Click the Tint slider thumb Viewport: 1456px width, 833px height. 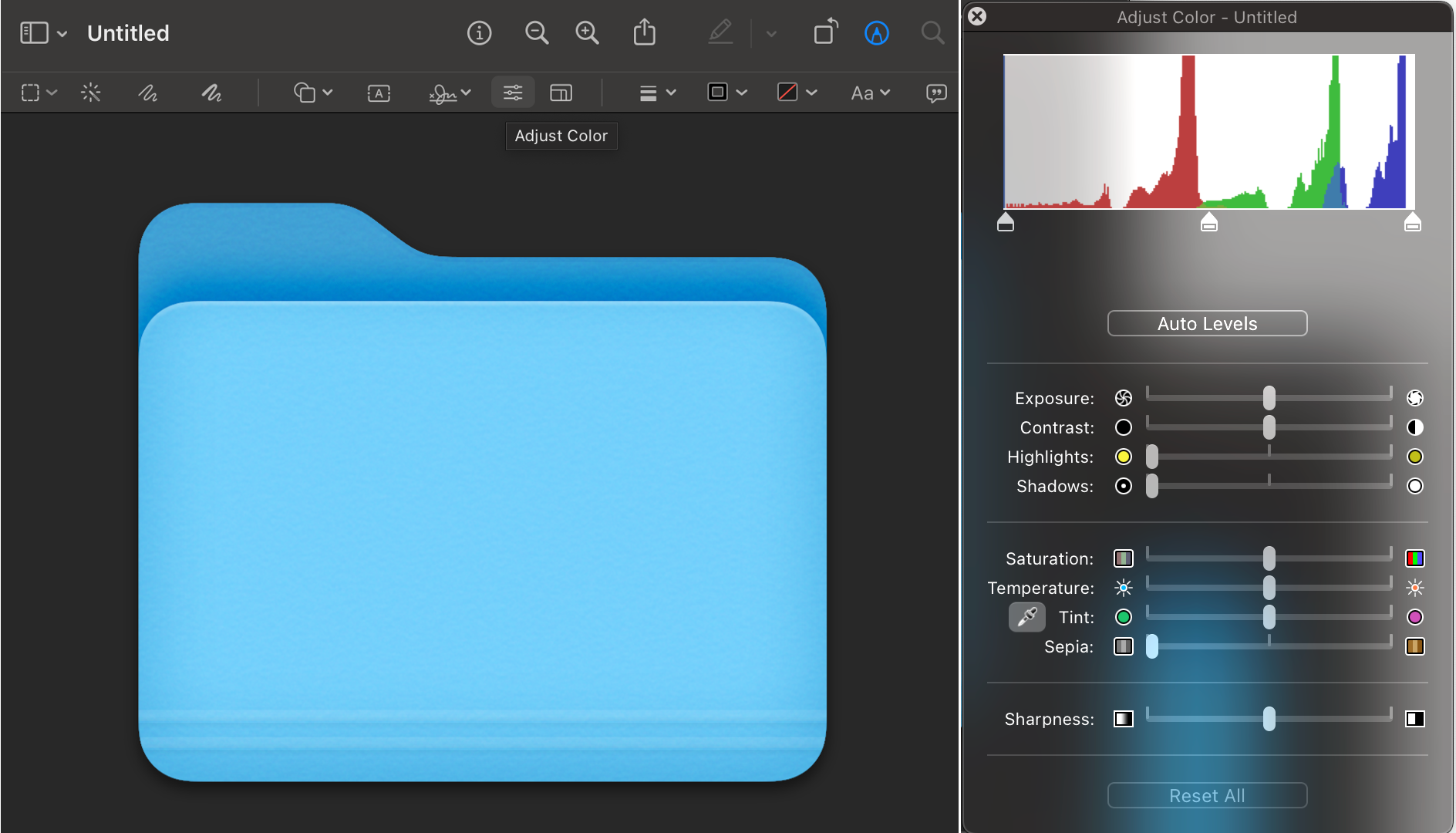point(1269,617)
